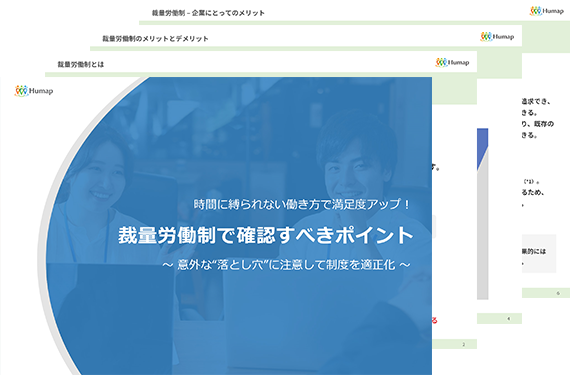Viewport: 570px width, 375px height.
Task: Select the 裁量労働制 – 企業にとってのメリット slide title
Action: [x=208, y=13]
